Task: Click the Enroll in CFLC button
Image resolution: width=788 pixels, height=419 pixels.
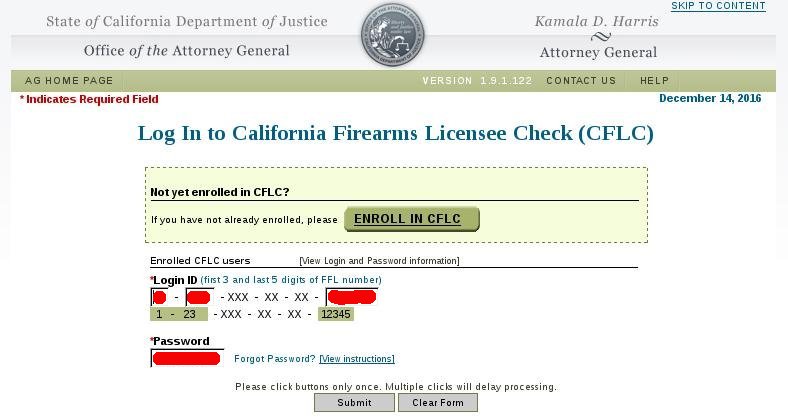Action: (412, 219)
